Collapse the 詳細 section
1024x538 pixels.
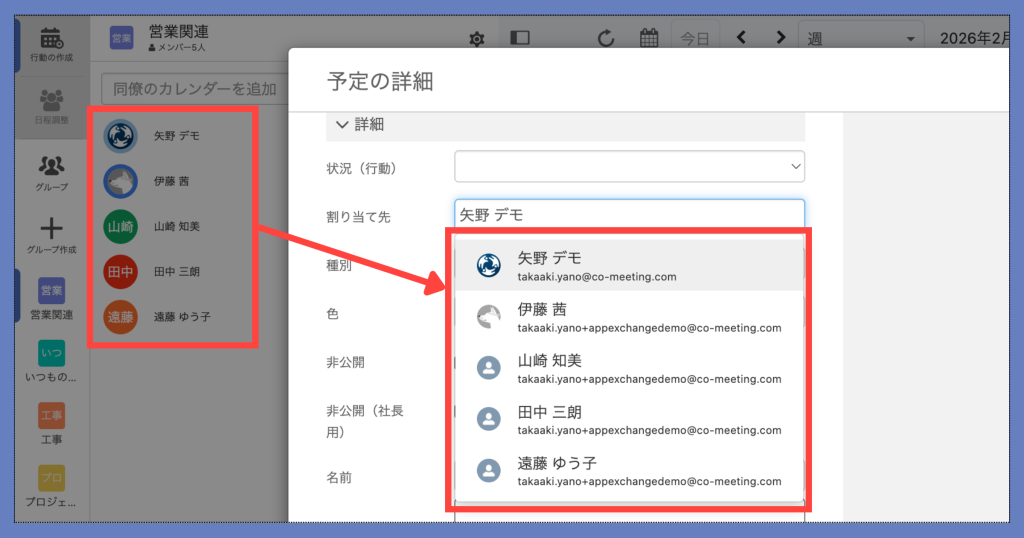point(343,125)
